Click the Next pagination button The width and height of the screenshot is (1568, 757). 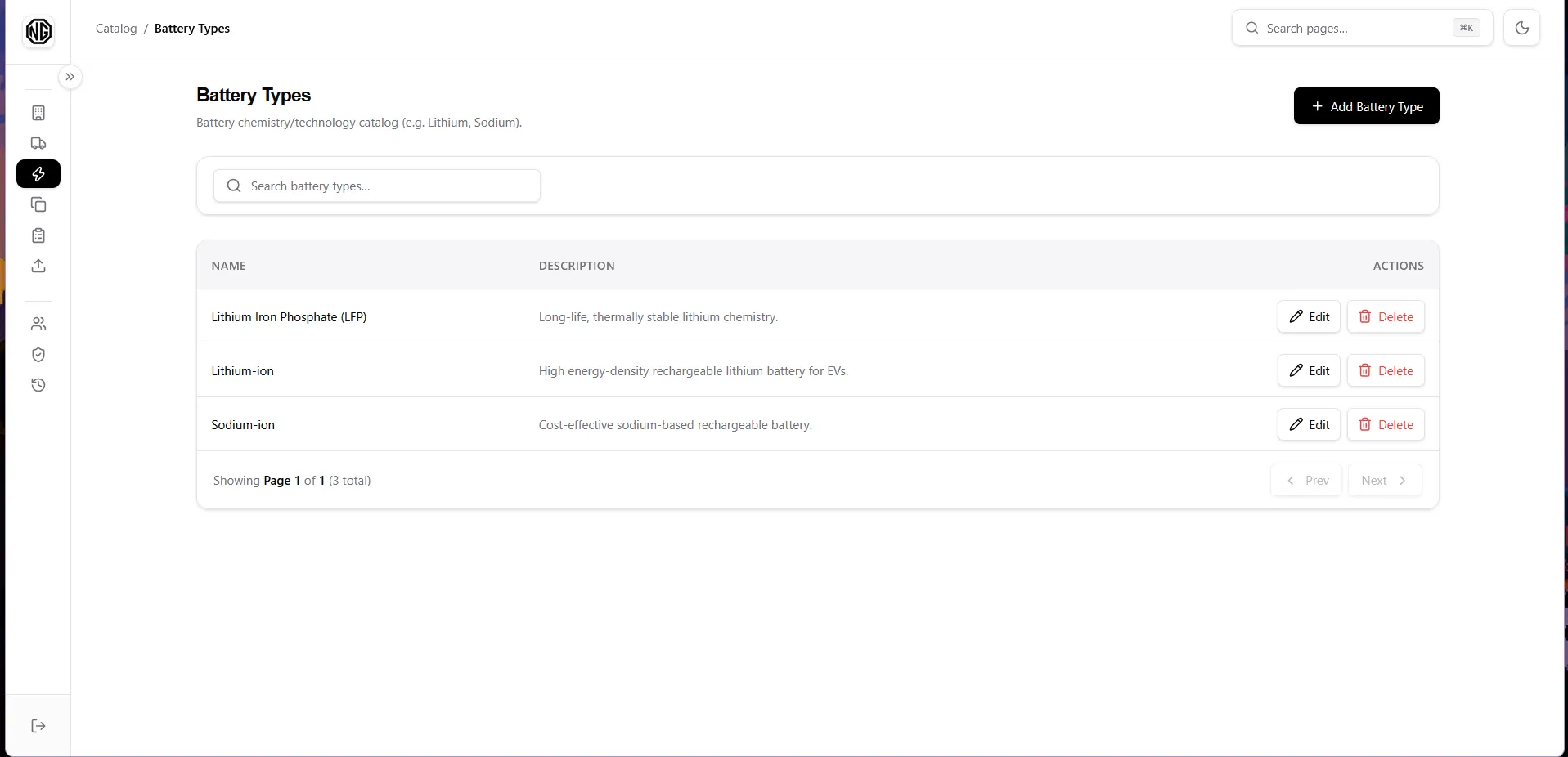[x=1385, y=480]
